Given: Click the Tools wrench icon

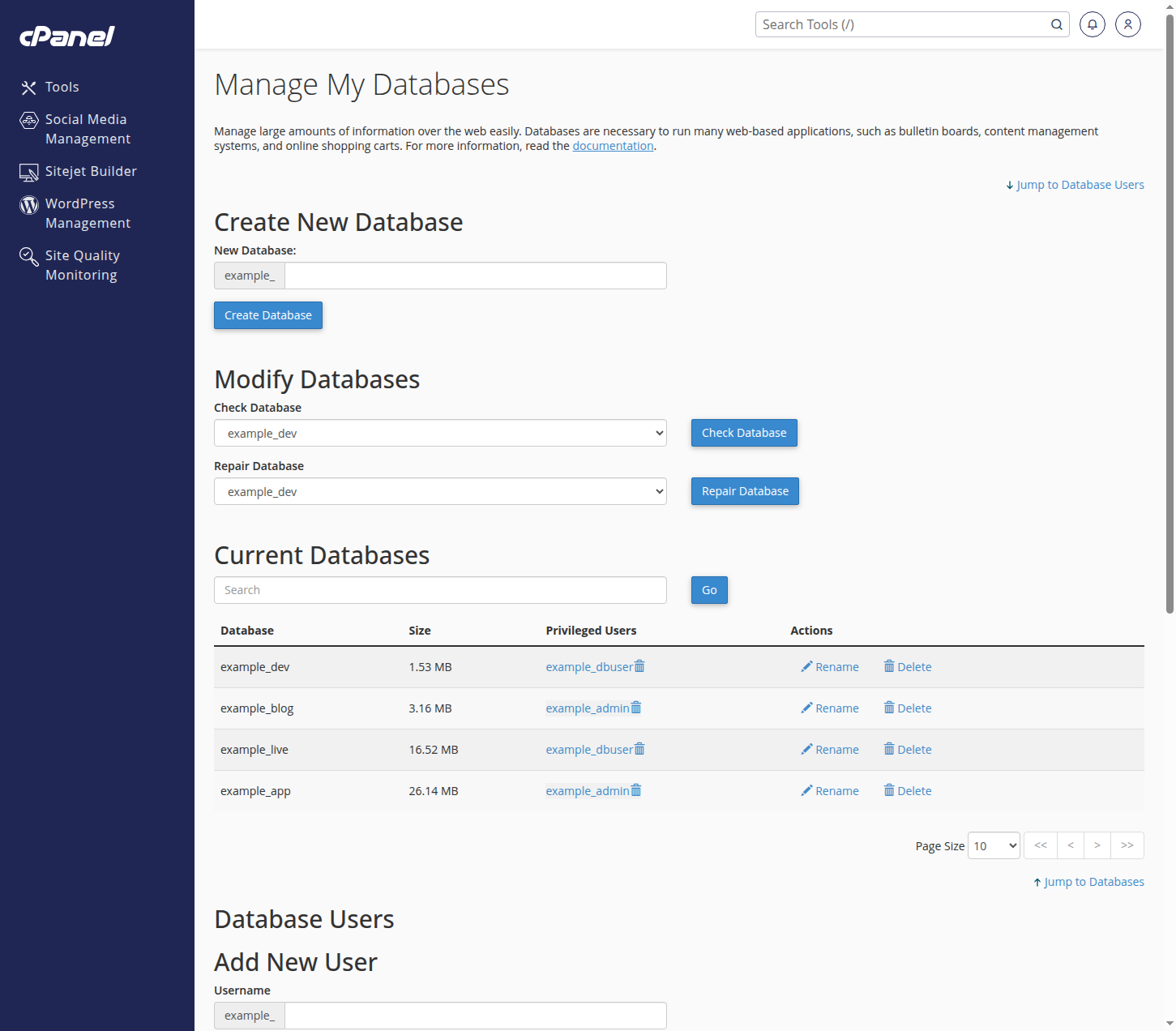Looking at the screenshot, I should tap(29, 88).
